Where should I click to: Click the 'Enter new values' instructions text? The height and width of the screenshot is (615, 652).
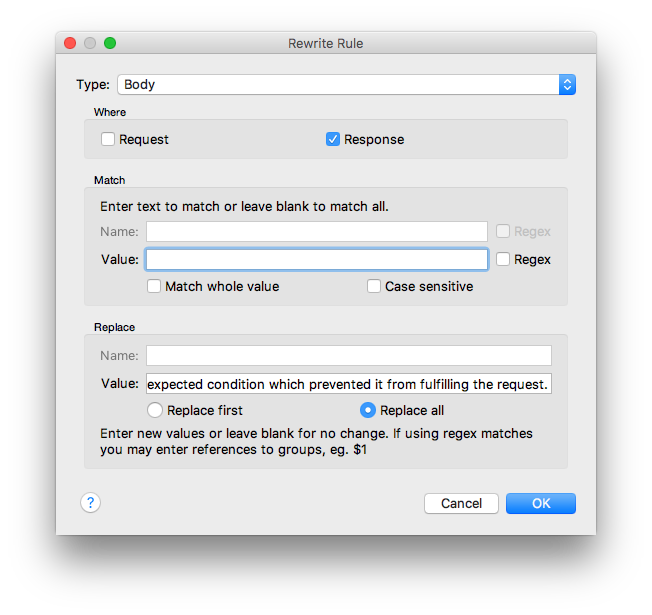[316, 442]
